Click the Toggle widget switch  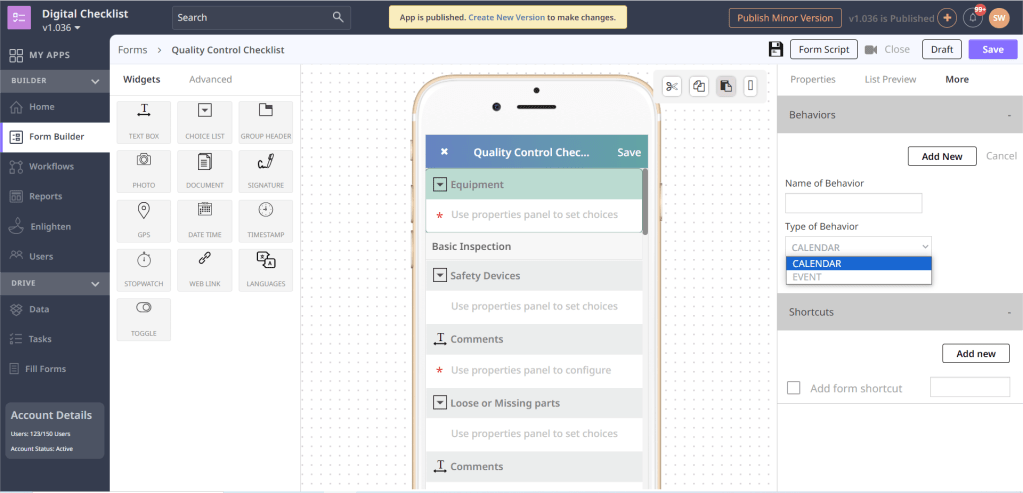pyautogui.click(x=144, y=309)
